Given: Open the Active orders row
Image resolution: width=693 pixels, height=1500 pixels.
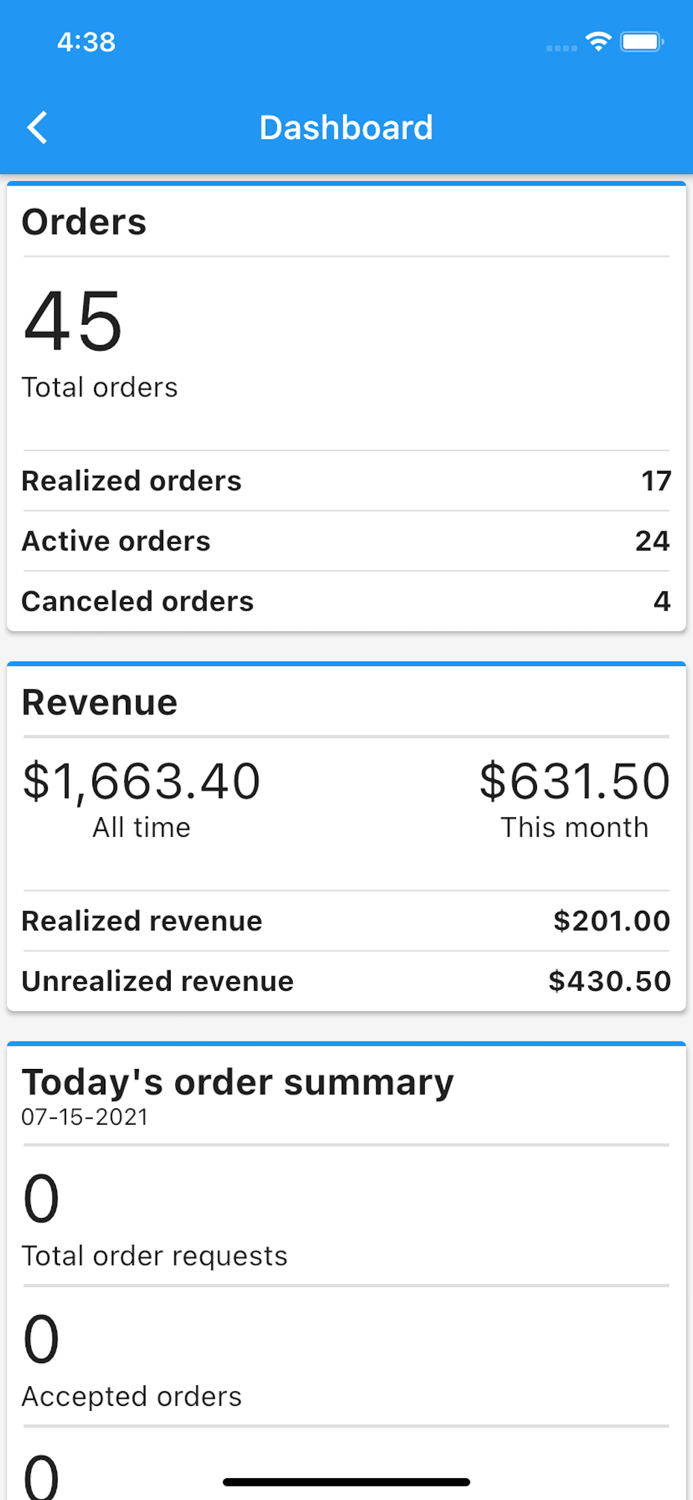Looking at the screenshot, I should 346,541.
